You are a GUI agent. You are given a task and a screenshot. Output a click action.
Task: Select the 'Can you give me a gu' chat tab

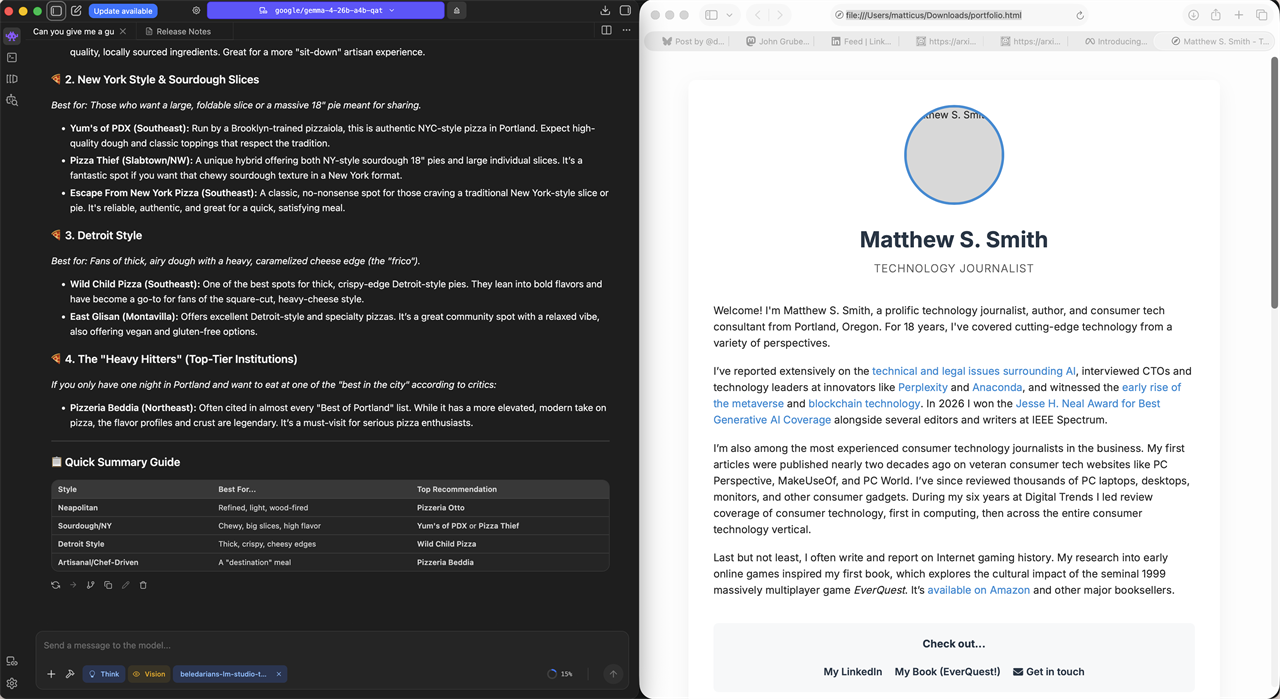click(x=73, y=31)
